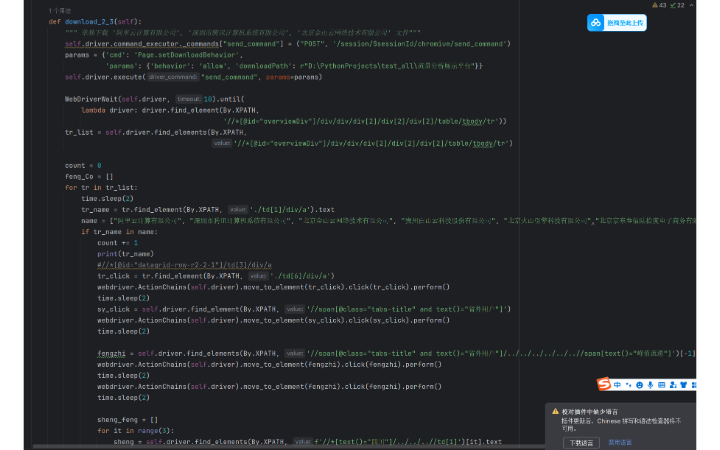Viewport: 720px width, 450px height.
Task: Toggle punctuation mode in Sogou toolbar
Action: (628, 385)
